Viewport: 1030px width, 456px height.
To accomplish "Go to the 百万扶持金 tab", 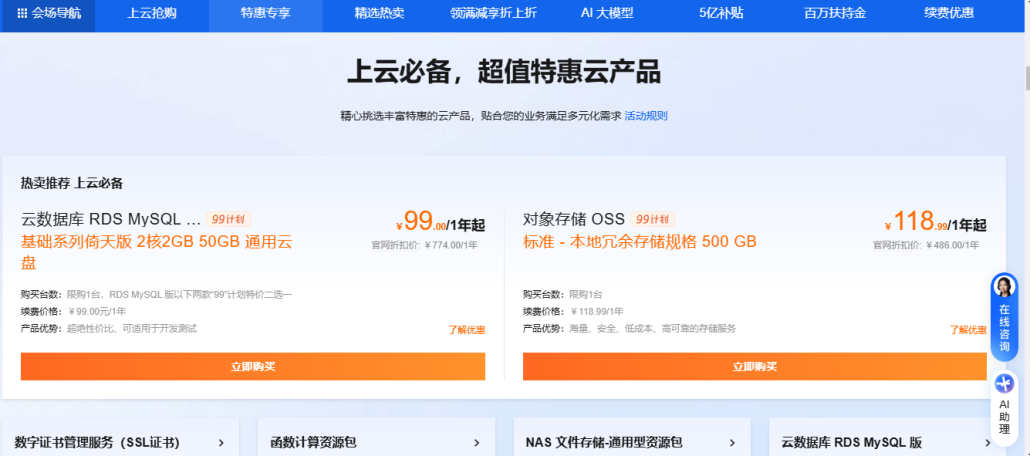I will [835, 13].
